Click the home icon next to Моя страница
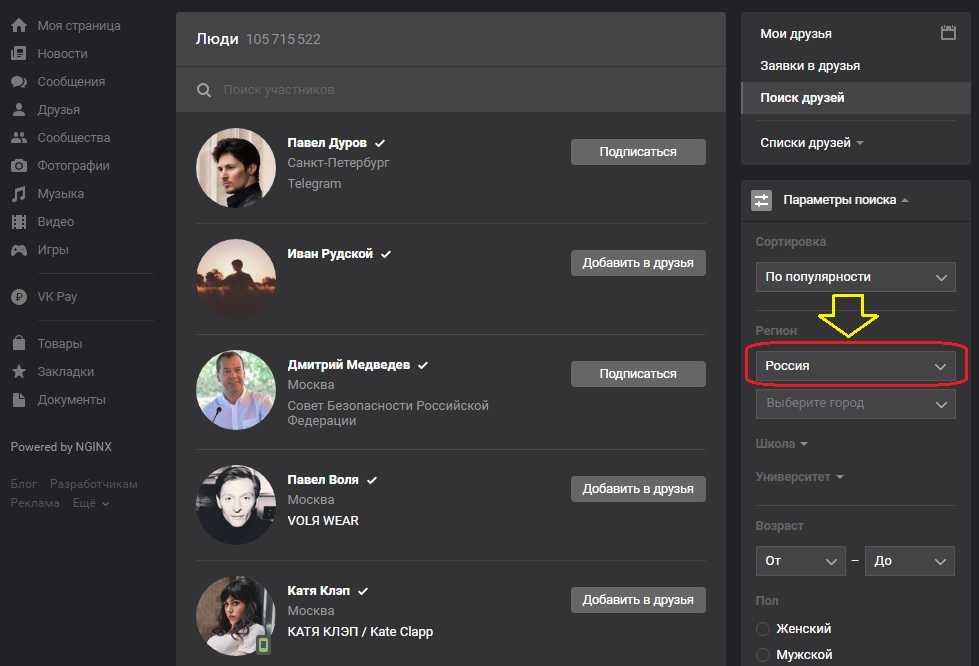 [18, 25]
